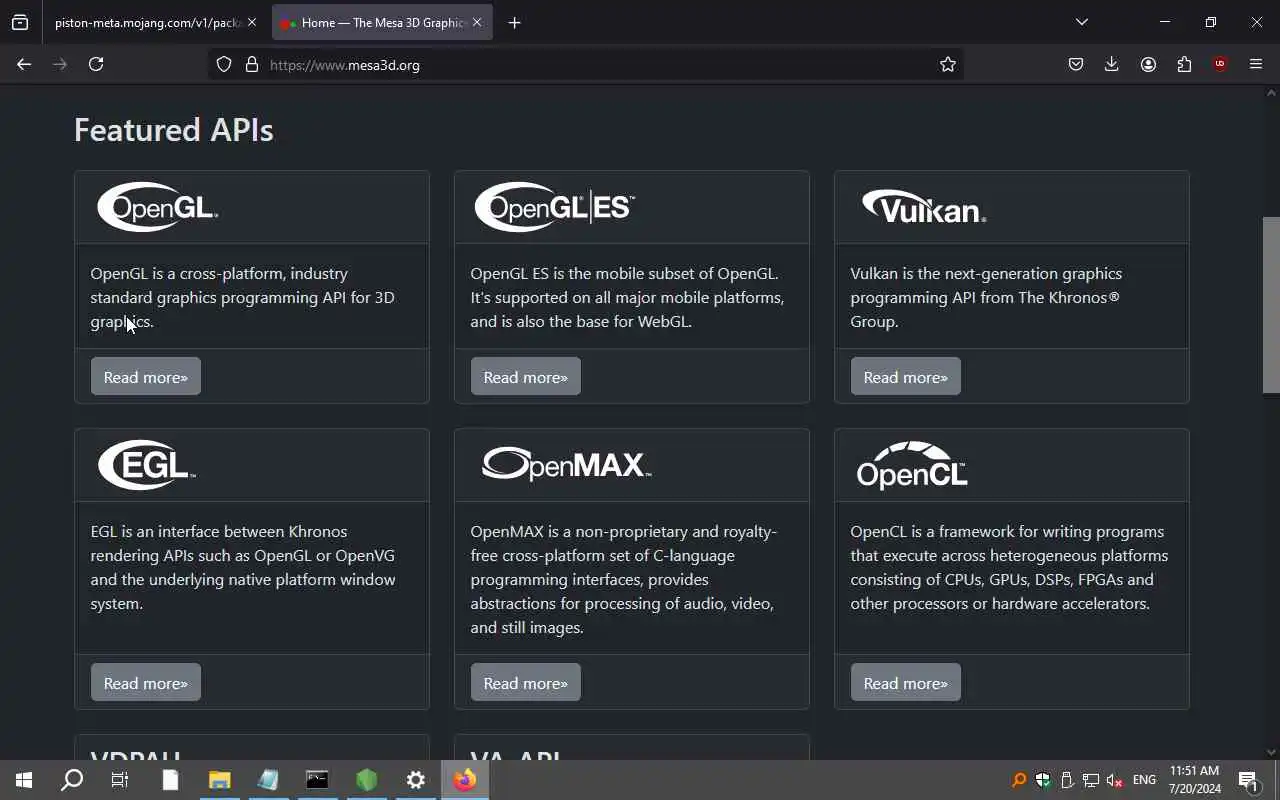Screen dimensions: 1280x800
Task: Click the muted volume tray icon
Action: pyautogui.click(x=1115, y=780)
